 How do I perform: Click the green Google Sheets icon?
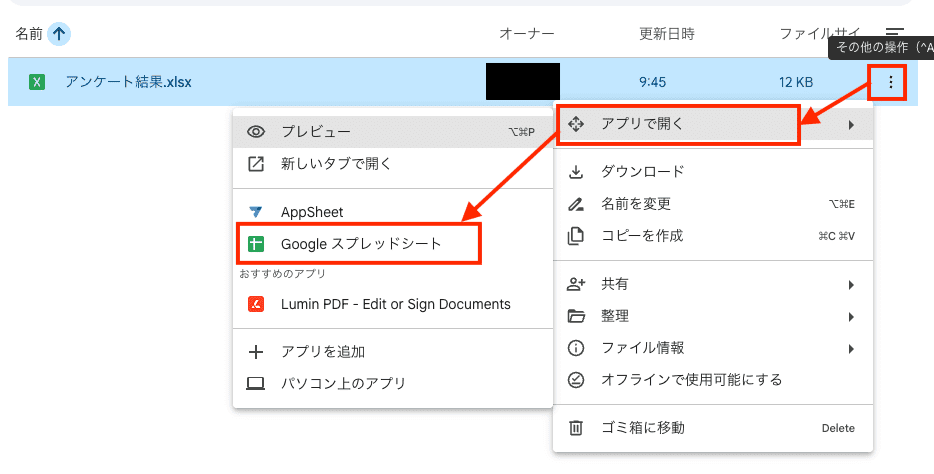(x=256, y=244)
